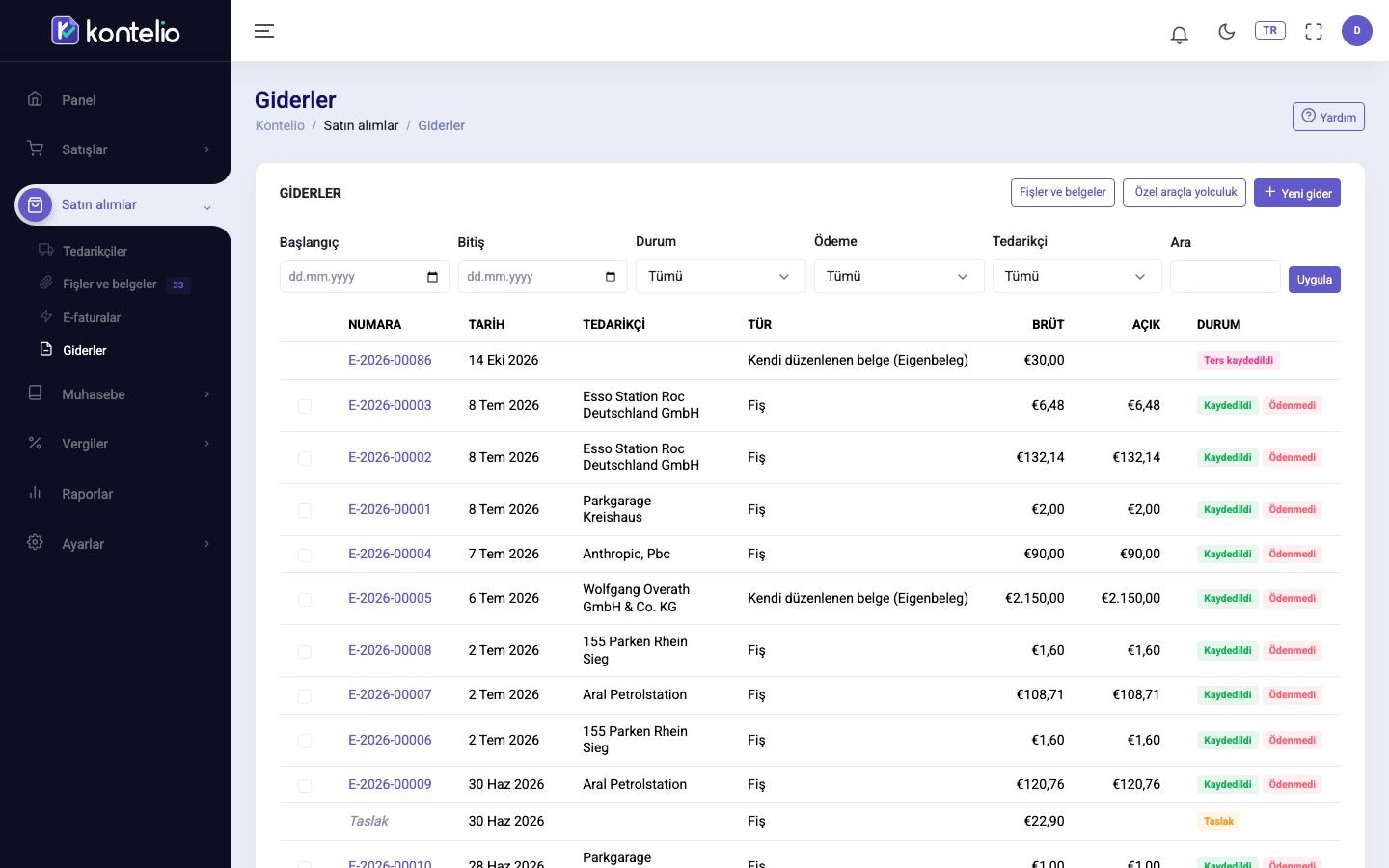Switch to dark mode with moon icon

[x=1227, y=32]
